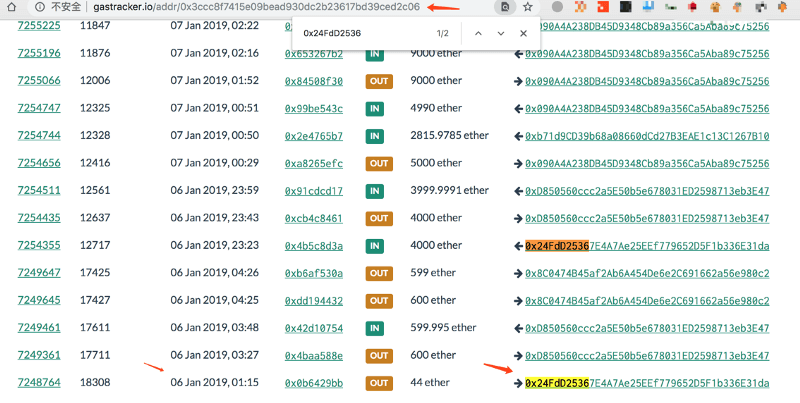Screen dimensions: 800x403
Task: Click the OUT badge on the 44 ether row
Action: [x=379, y=383]
